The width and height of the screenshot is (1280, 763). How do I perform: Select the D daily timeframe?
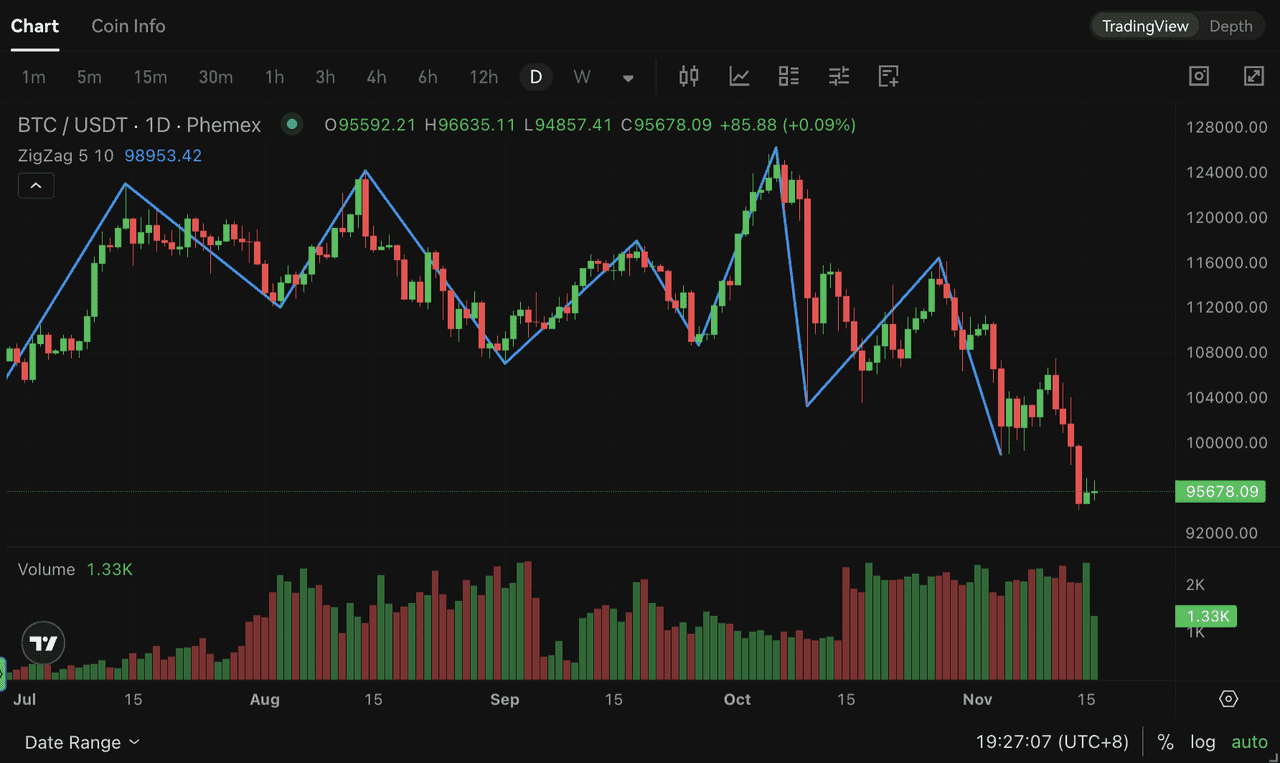[x=536, y=76]
